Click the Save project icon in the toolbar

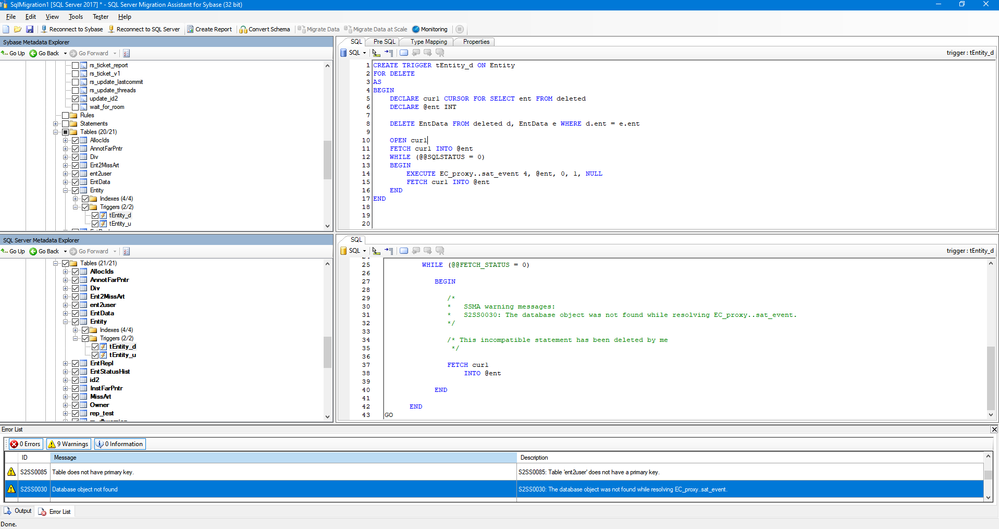tap(30, 29)
